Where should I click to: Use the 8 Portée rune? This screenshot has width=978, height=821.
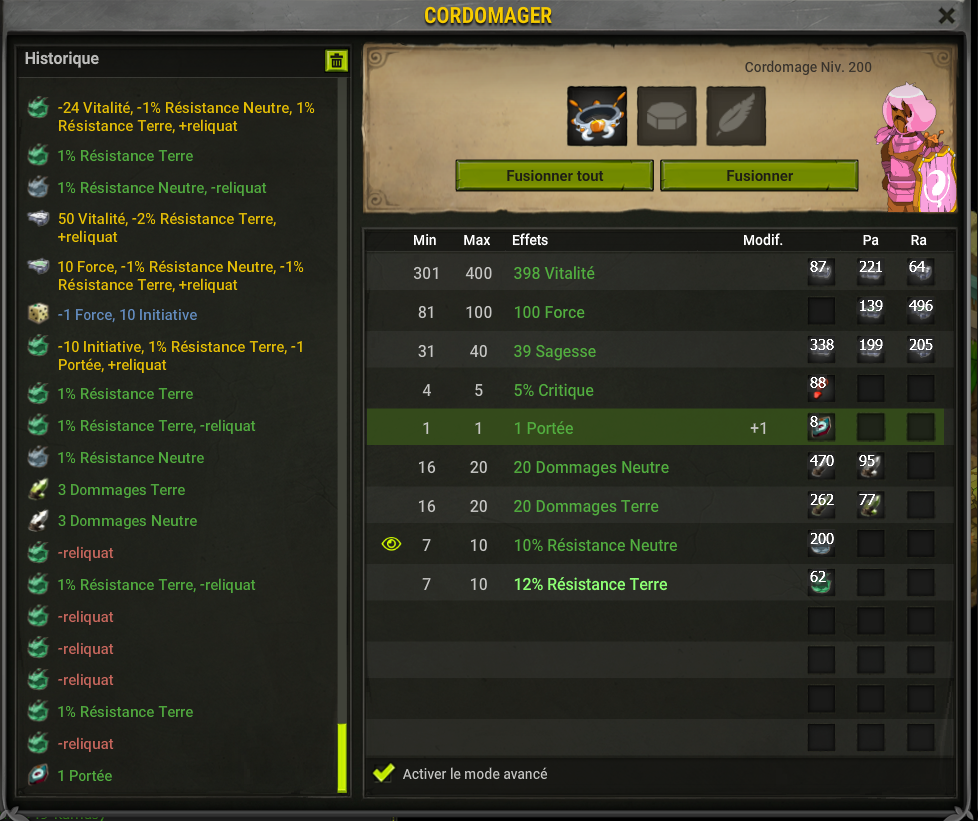pyautogui.click(x=821, y=427)
